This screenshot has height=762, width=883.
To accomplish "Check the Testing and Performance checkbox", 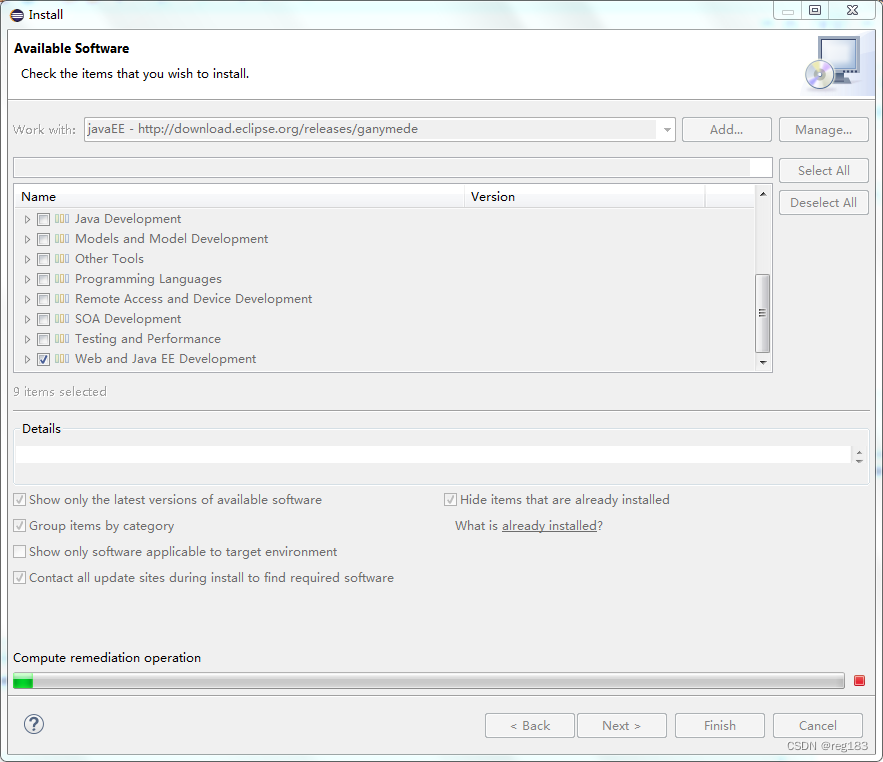I will pyautogui.click(x=43, y=339).
